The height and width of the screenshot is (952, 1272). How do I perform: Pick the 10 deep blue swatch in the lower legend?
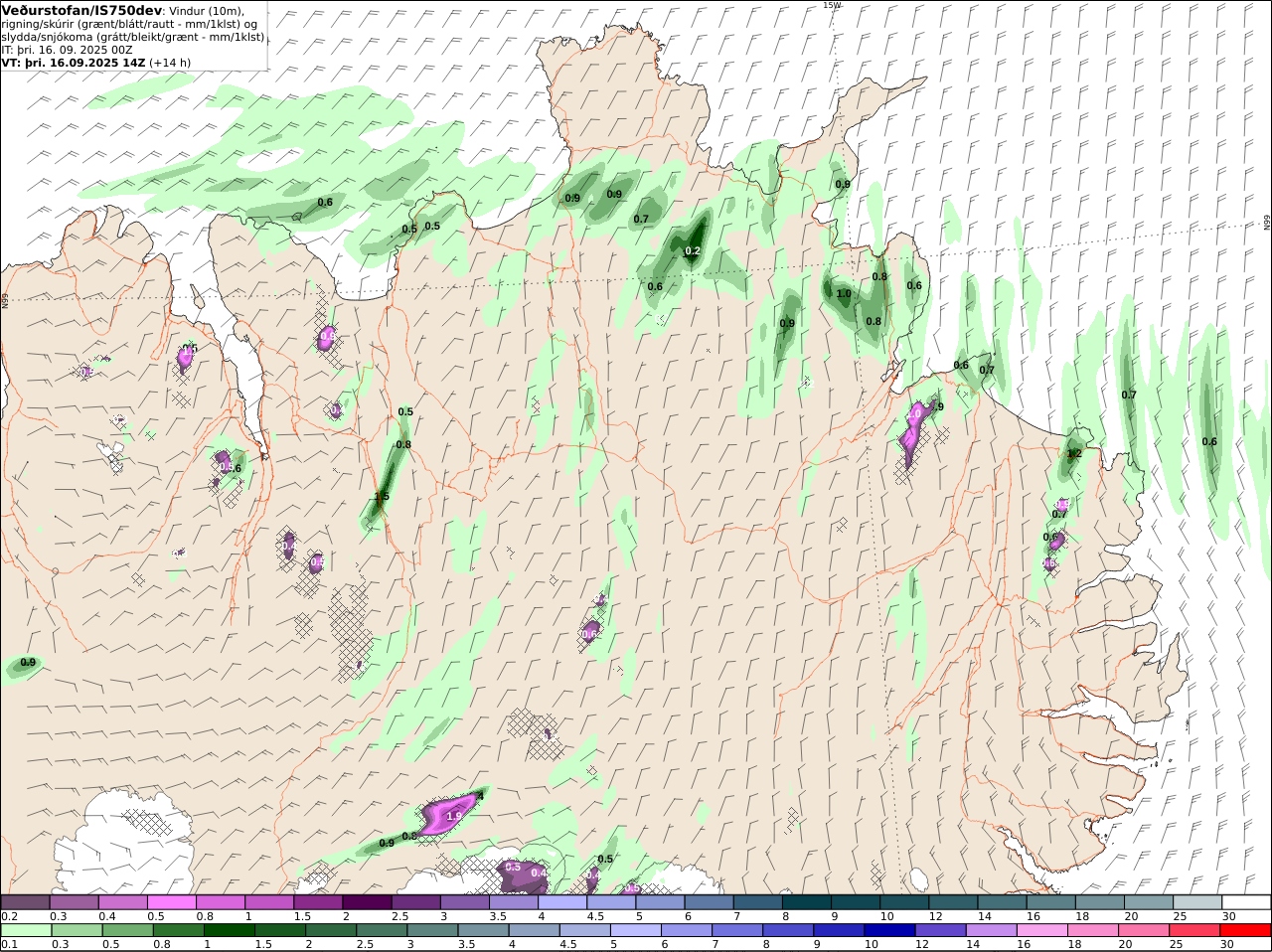889,930
